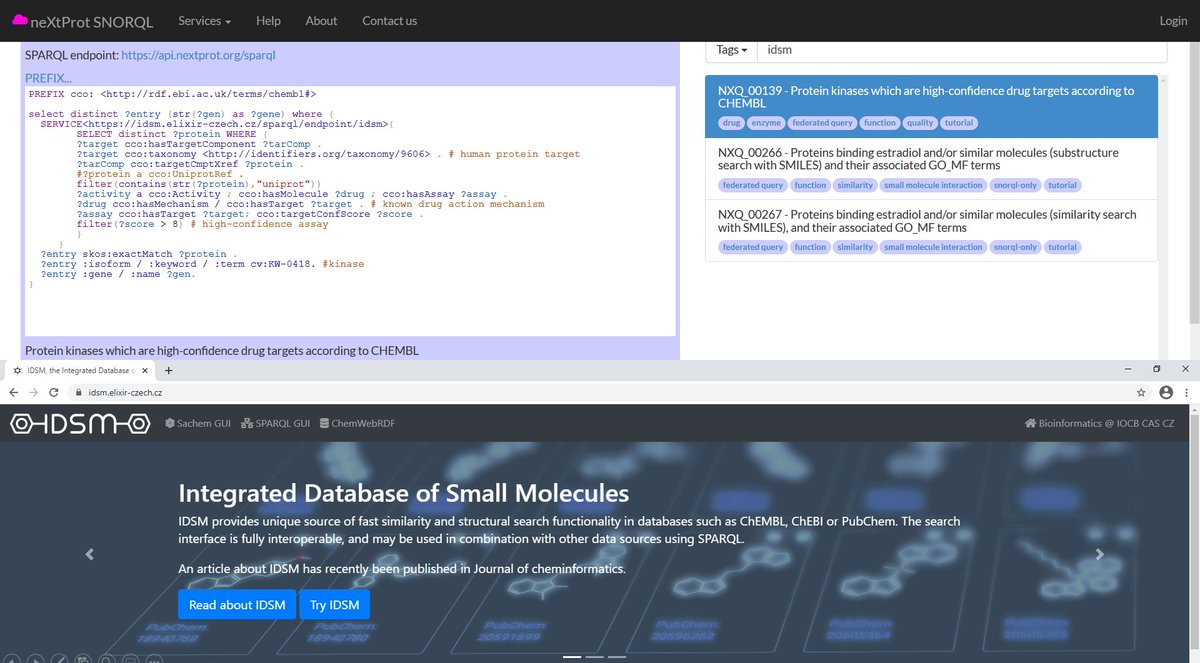This screenshot has width=1200, height=663.
Task: Click the similarity tag on NXQ_00267
Action: pyautogui.click(x=855, y=247)
